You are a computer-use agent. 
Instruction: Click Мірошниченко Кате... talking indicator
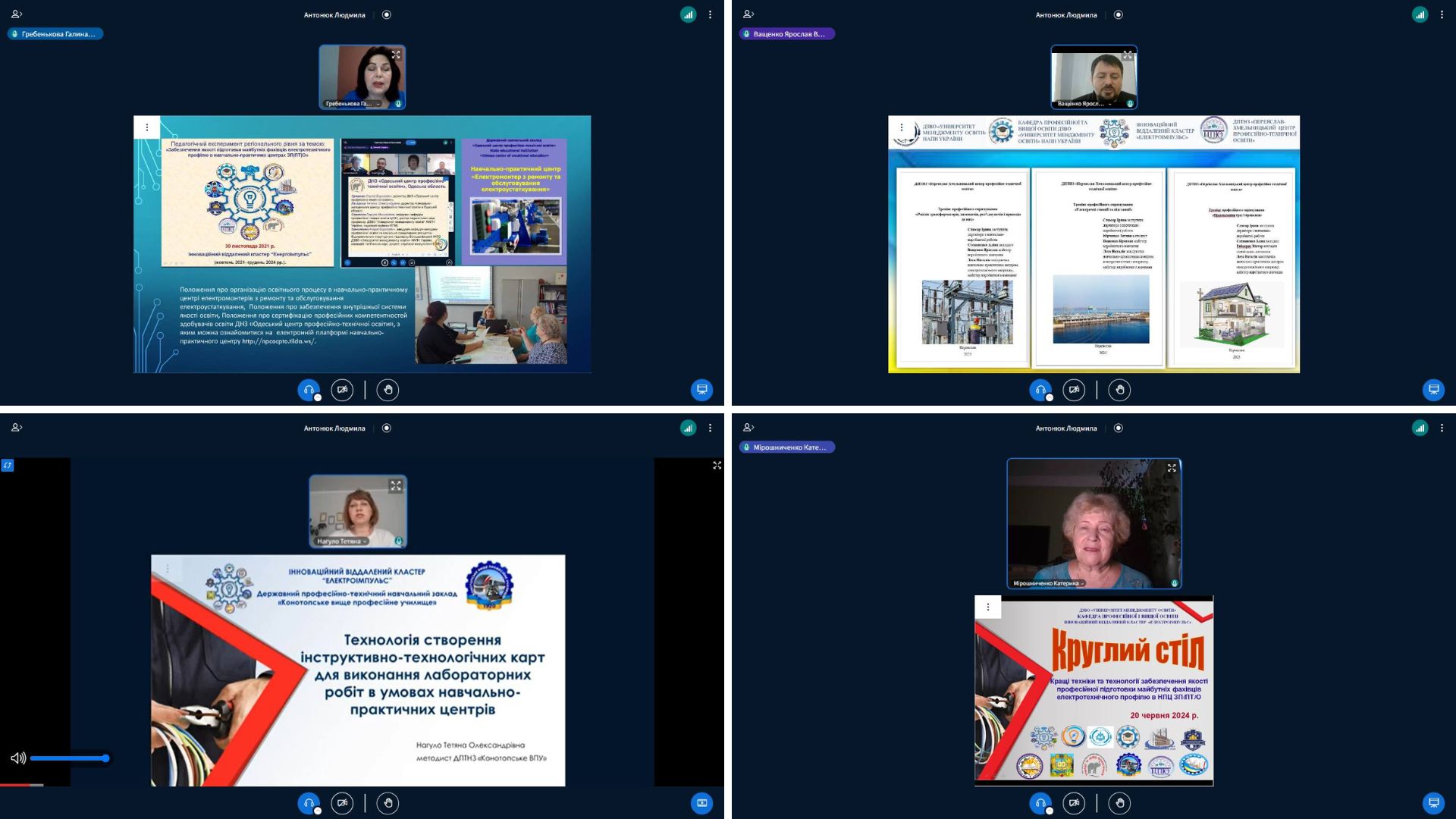coord(786,447)
